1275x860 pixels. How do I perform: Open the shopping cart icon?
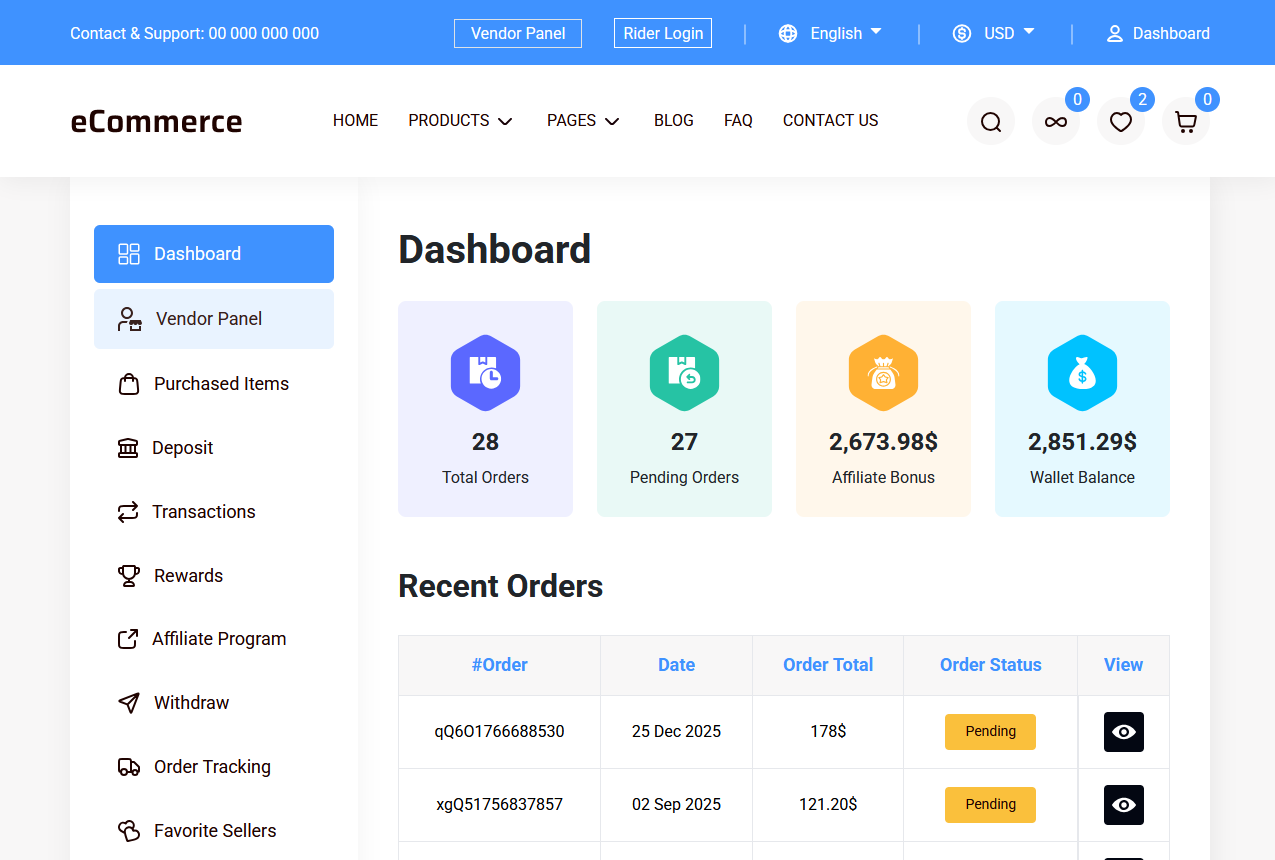[x=1185, y=122]
